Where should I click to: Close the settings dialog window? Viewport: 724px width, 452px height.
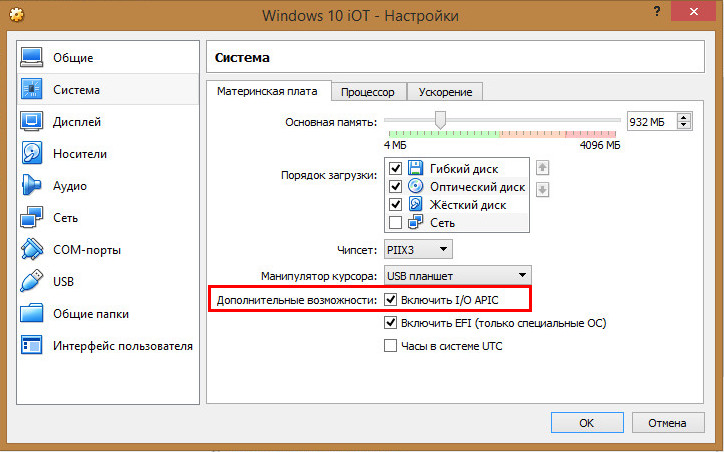click(694, 12)
